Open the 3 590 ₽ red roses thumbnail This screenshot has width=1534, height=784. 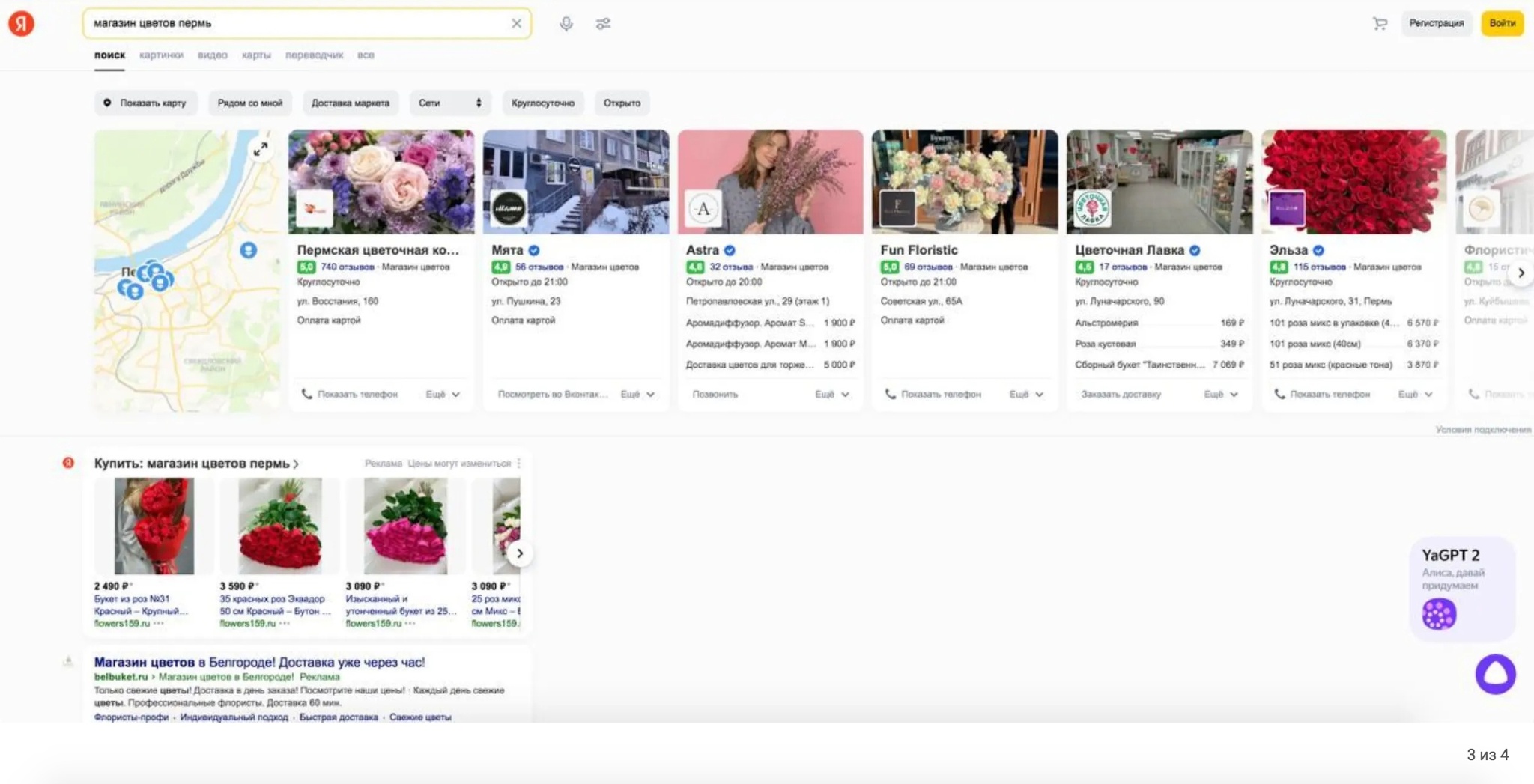point(280,526)
